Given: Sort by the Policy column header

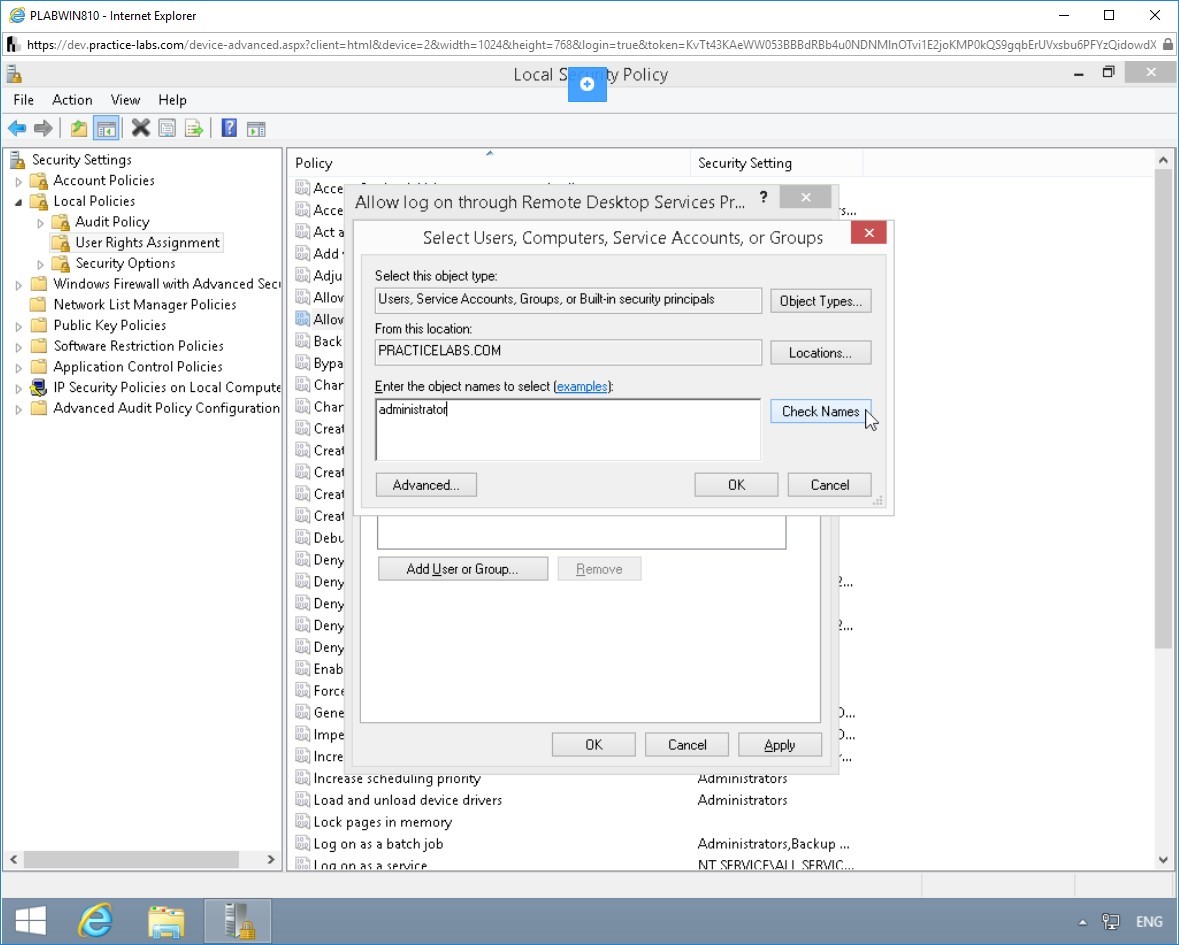Looking at the screenshot, I should (x=489, y=163).
